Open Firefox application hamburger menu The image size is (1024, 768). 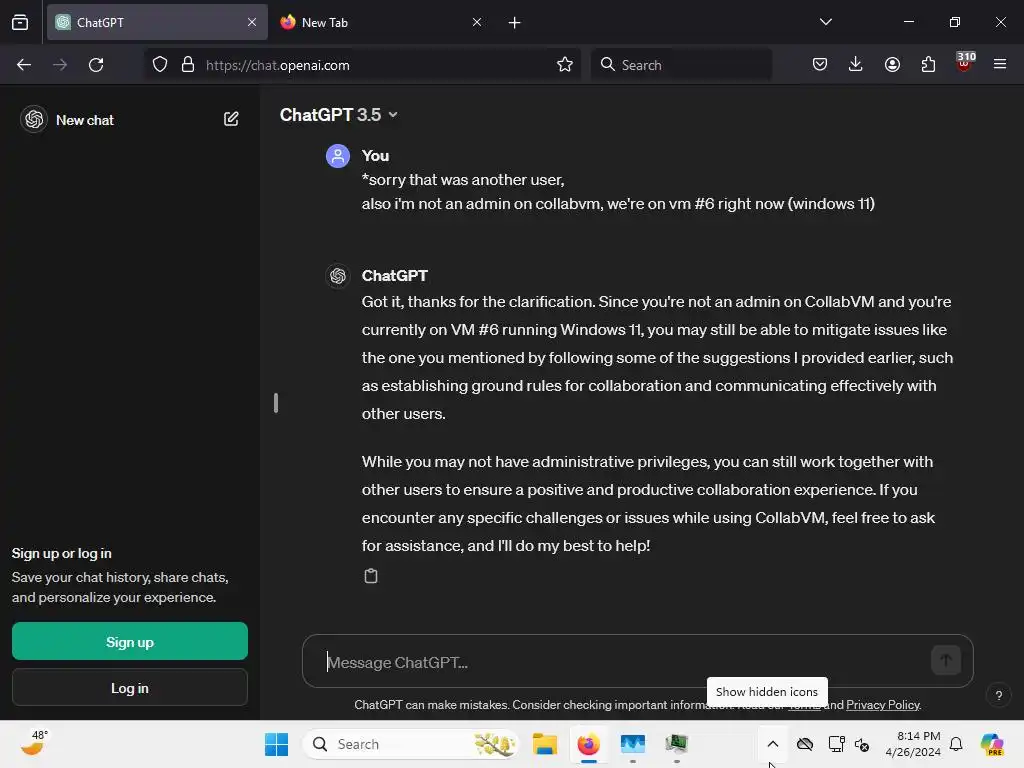(1000, 64)
